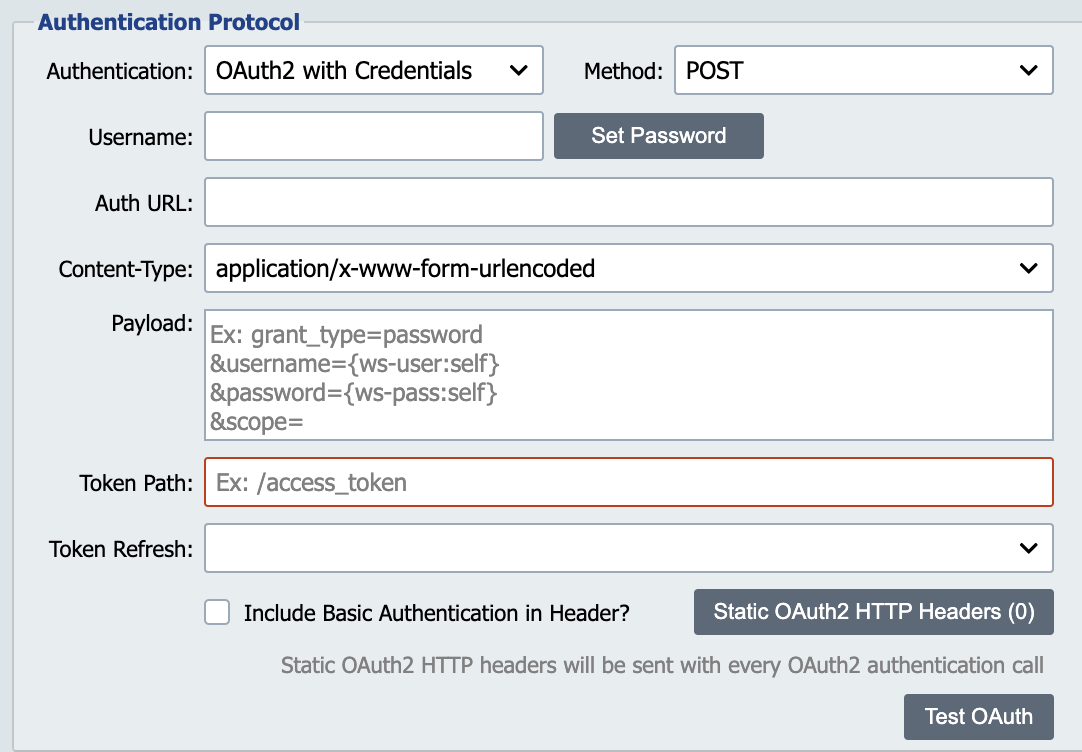Viewport: 1082px width, 752px height.
Task: Open the Method dropdown set to POST
Action: pos(863,70)
